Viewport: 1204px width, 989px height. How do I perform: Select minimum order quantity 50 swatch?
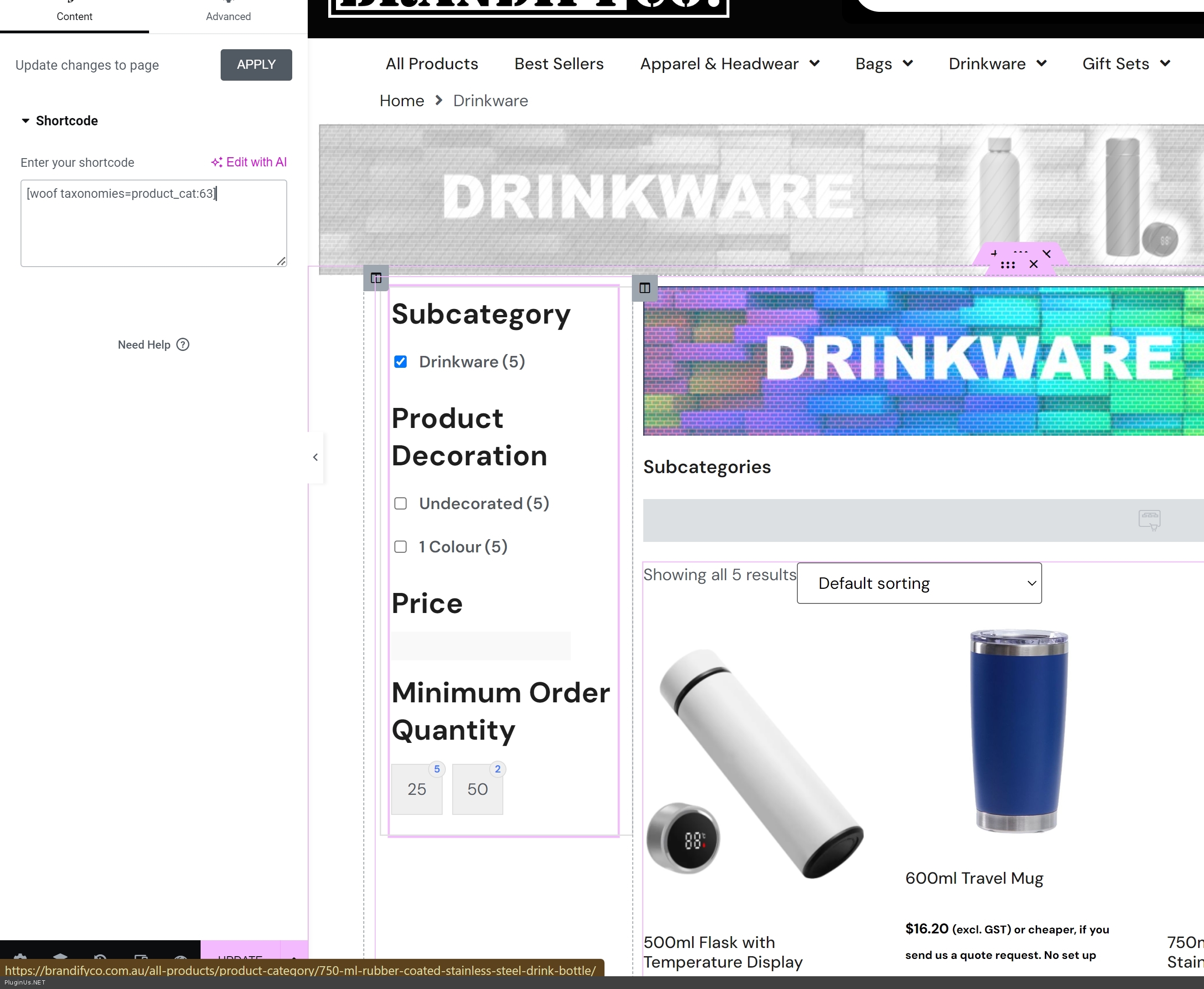coord(477,789)
